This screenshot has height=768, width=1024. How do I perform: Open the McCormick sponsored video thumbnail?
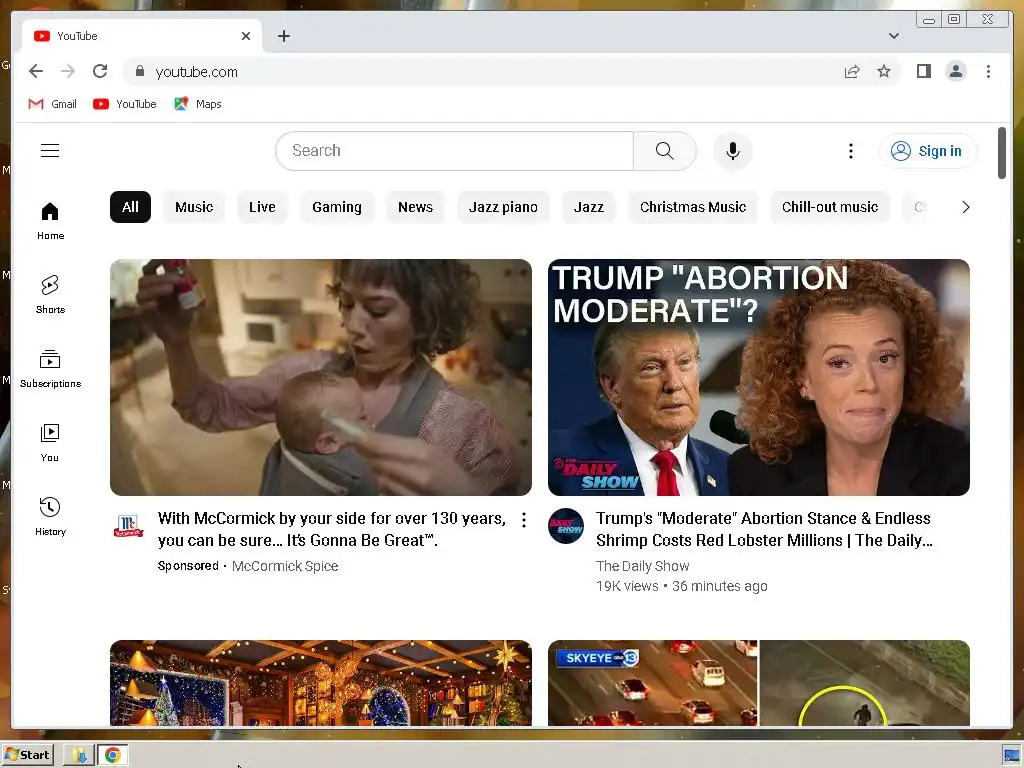pos(321,377)
